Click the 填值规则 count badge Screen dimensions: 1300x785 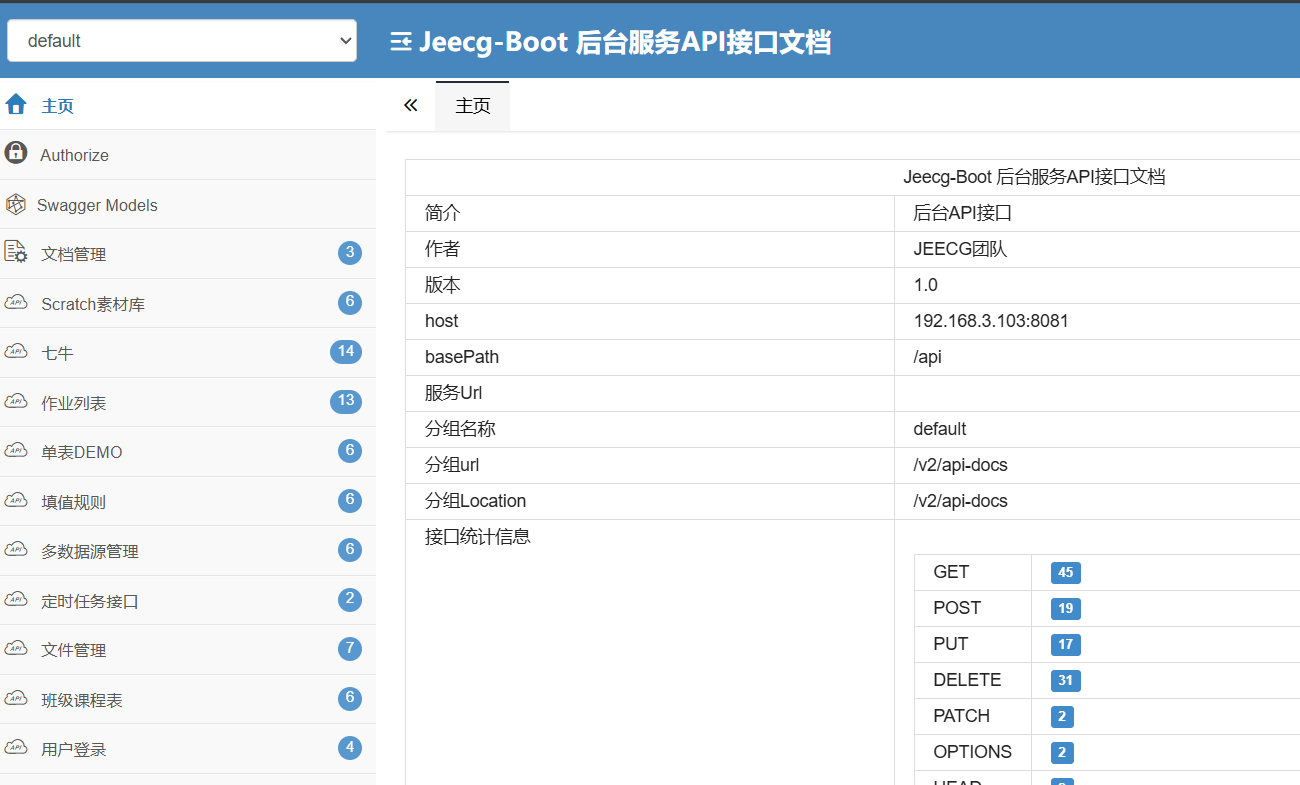tap(349, 500)
